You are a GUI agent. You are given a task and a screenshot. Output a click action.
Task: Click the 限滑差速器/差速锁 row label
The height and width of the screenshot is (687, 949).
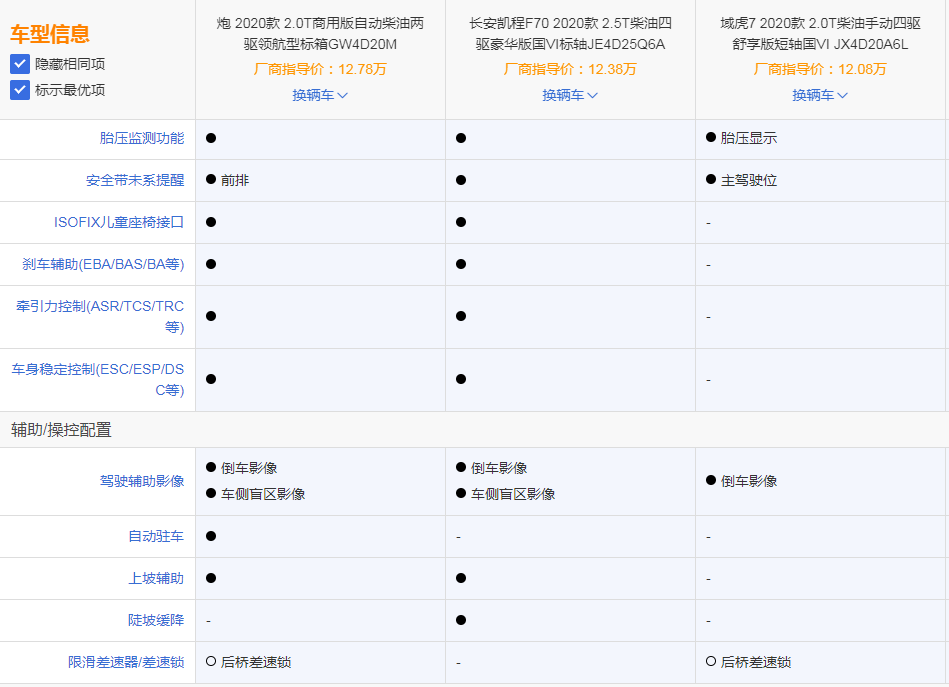pyautogui.click(x=126, y=662)
